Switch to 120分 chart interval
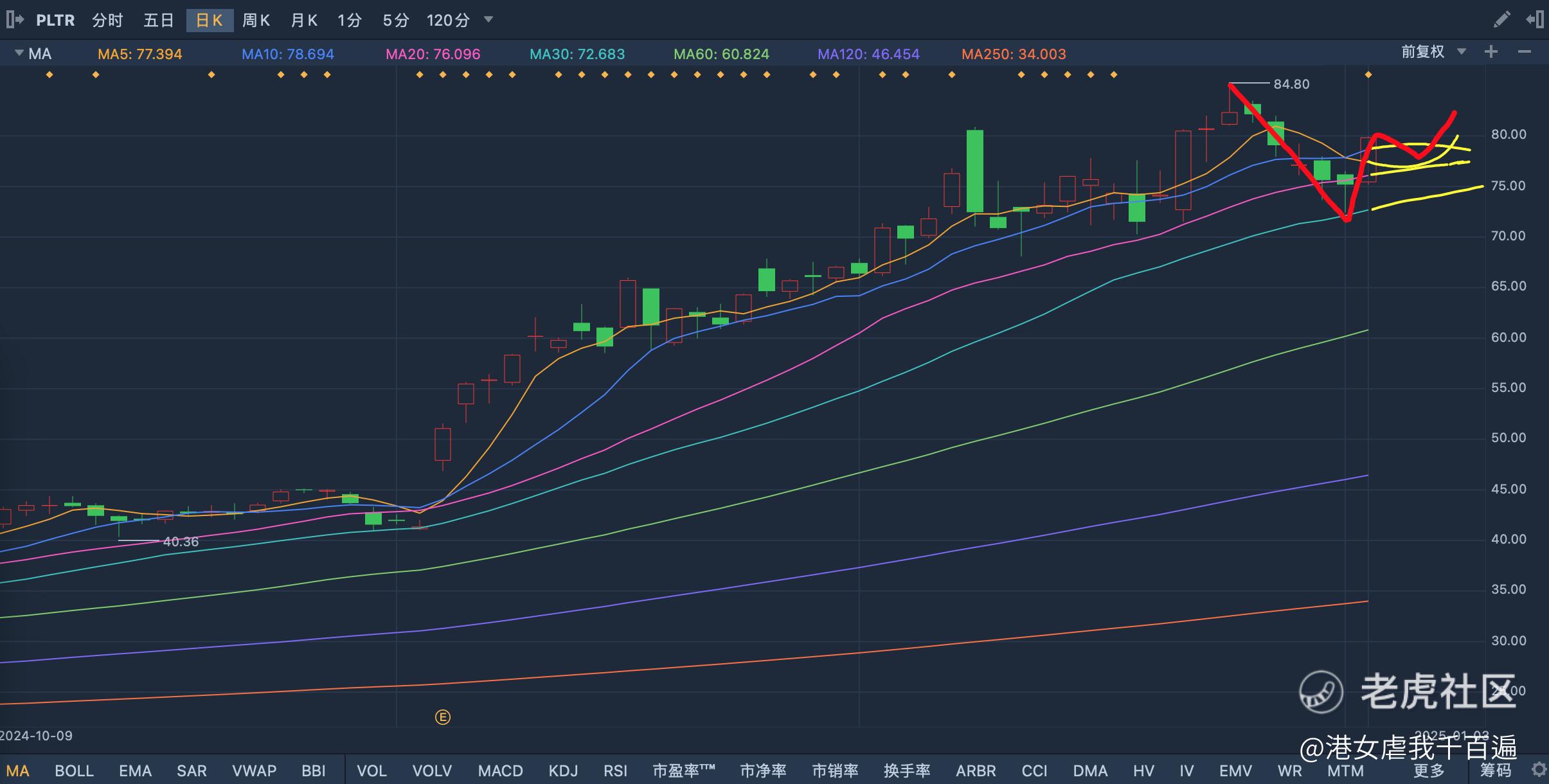 click(448, 21)
